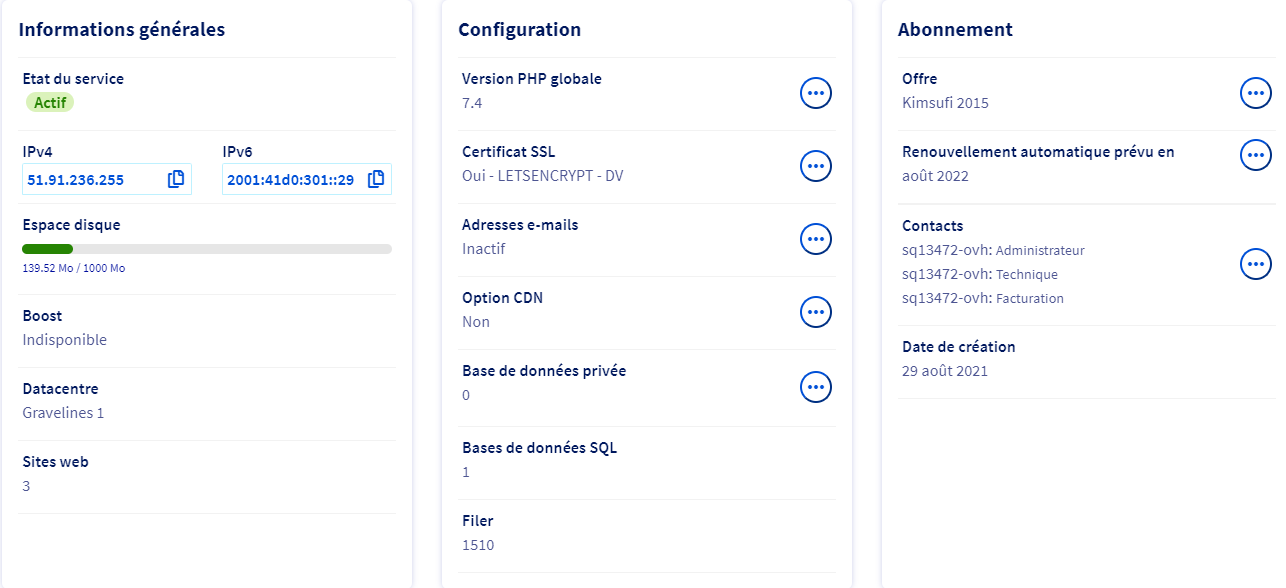Open the Certificat SSL ellipsis menu

816,166
